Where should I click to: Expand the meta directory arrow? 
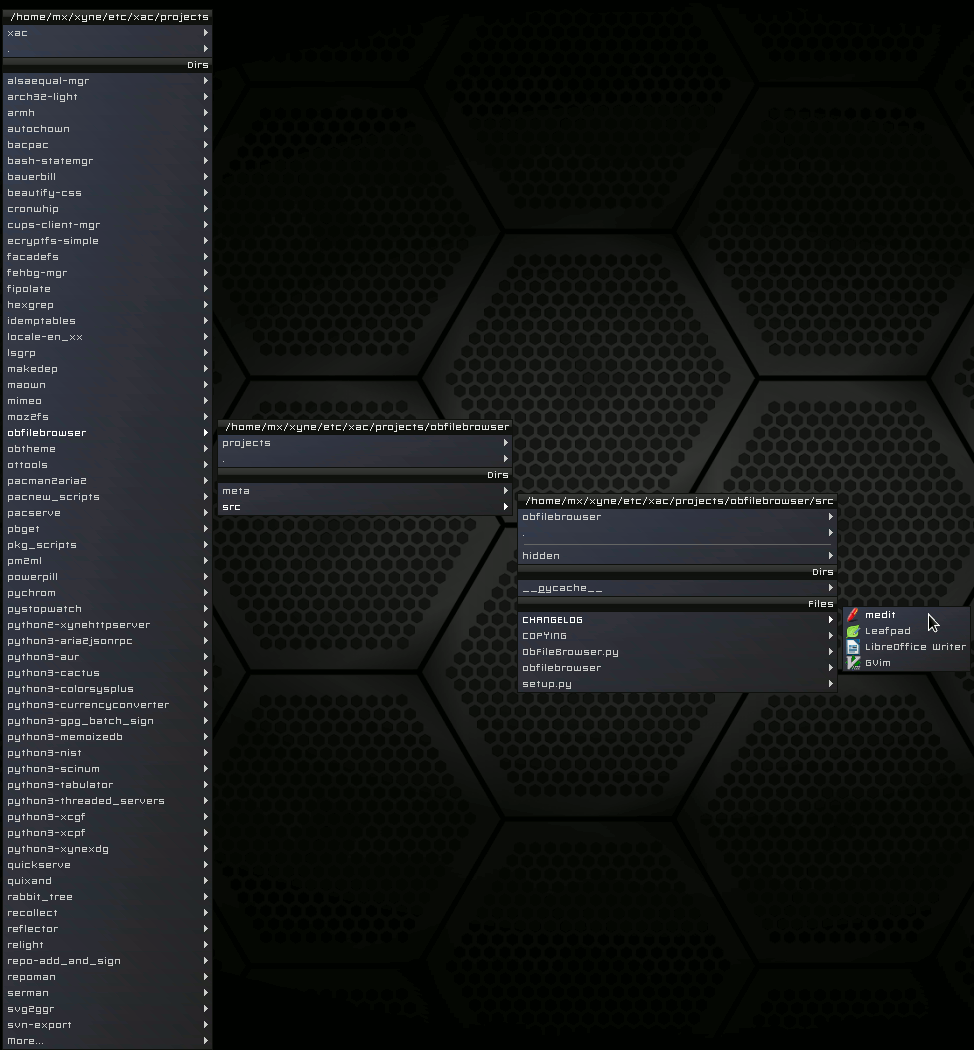click(505, 491)
